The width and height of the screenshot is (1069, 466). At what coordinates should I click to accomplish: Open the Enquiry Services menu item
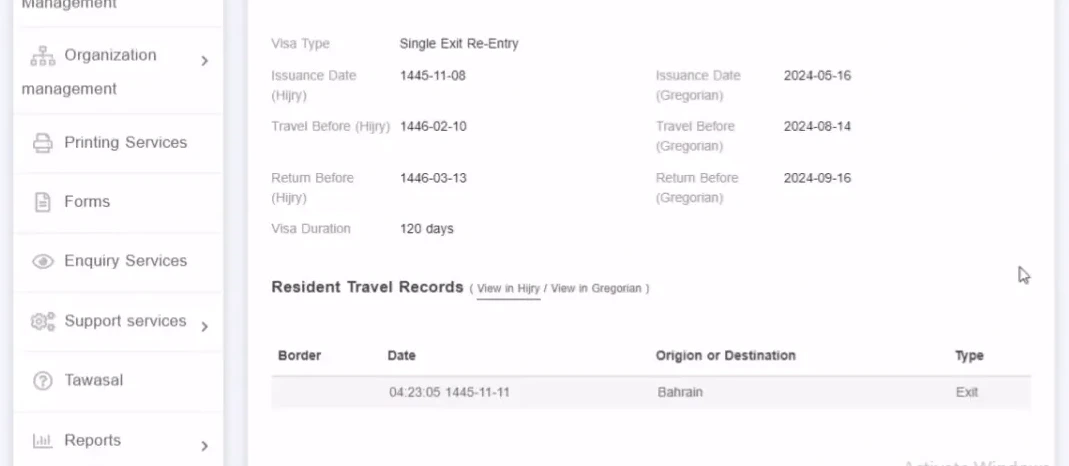pyautogui.click(x=118, y=262)
